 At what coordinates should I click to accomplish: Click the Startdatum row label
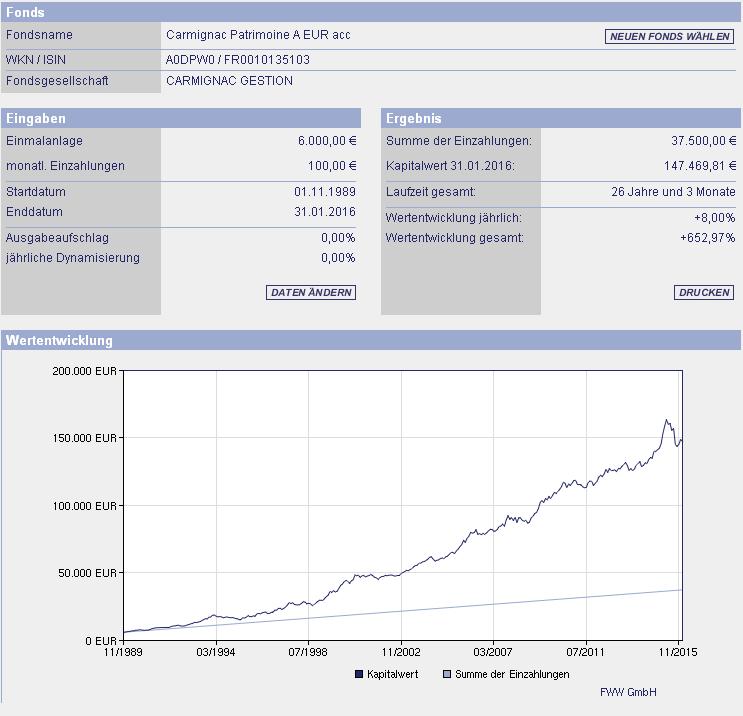tap(36, 191)
